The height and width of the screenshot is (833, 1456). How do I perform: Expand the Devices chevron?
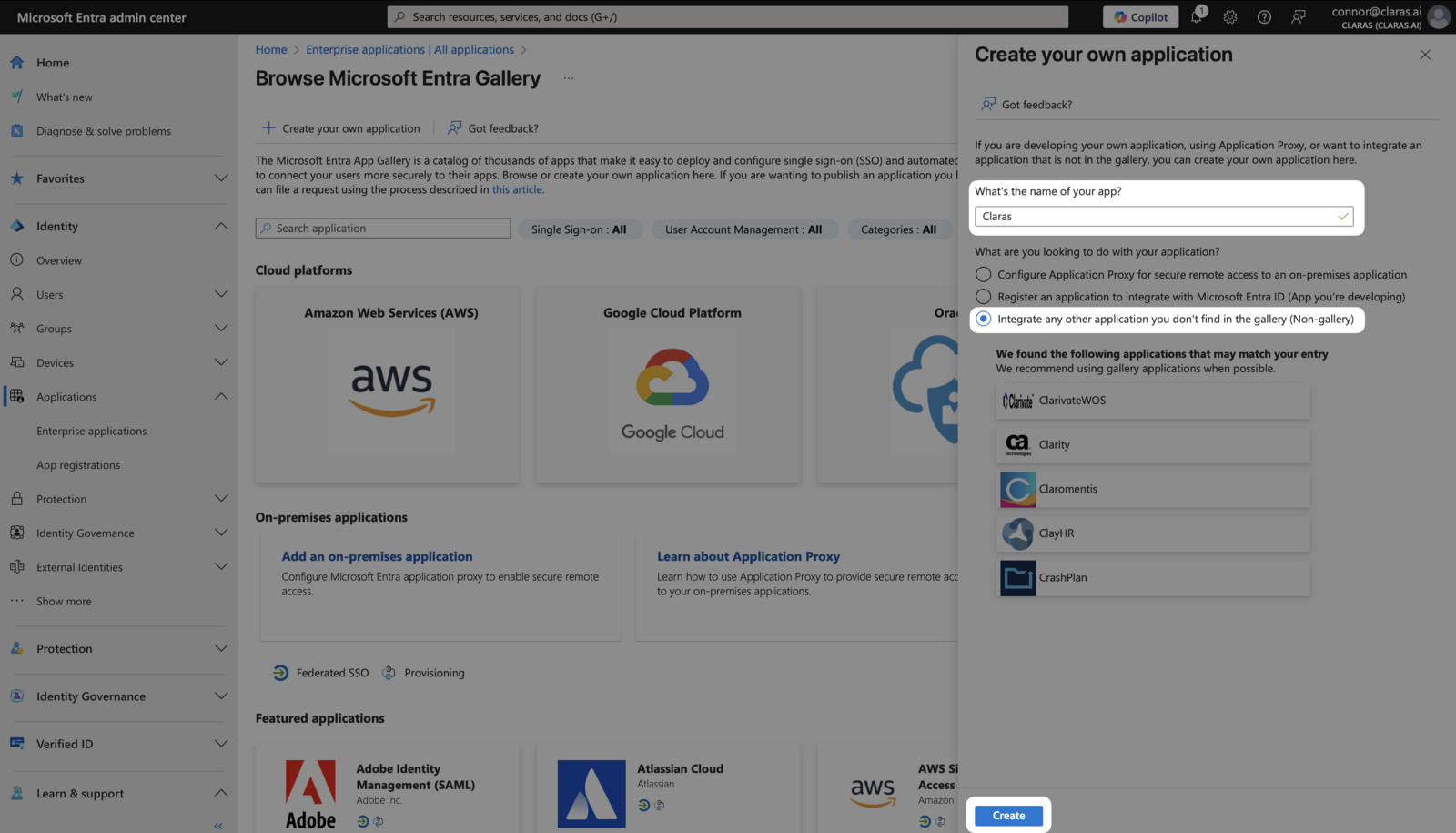tap(220, 362)
